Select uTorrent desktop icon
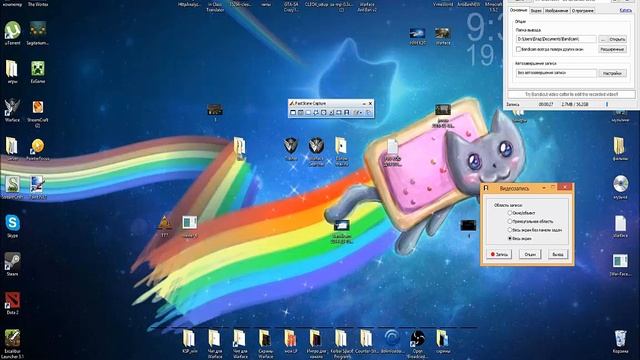This screenshot has width=640, height=360. click(x=12, y=33)
